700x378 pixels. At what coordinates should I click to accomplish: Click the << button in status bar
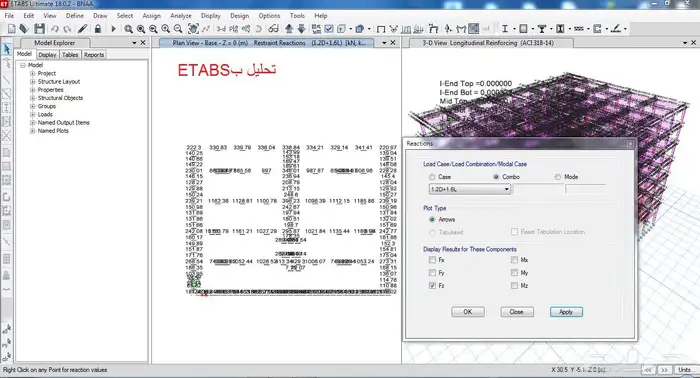[x=648, y=370]
